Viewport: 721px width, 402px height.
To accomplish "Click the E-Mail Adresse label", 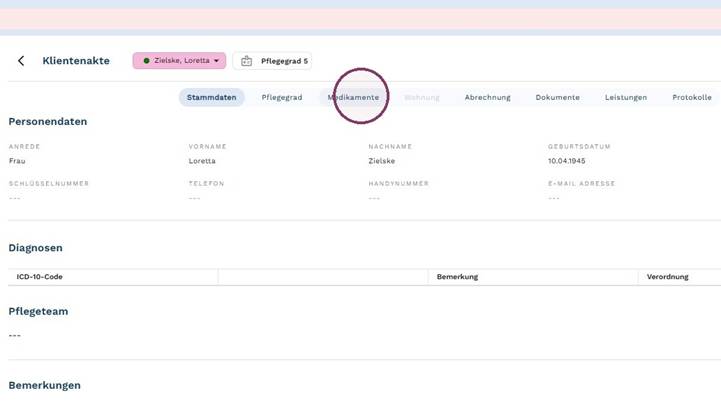I will pyautogui.click(x=581, y=183).
